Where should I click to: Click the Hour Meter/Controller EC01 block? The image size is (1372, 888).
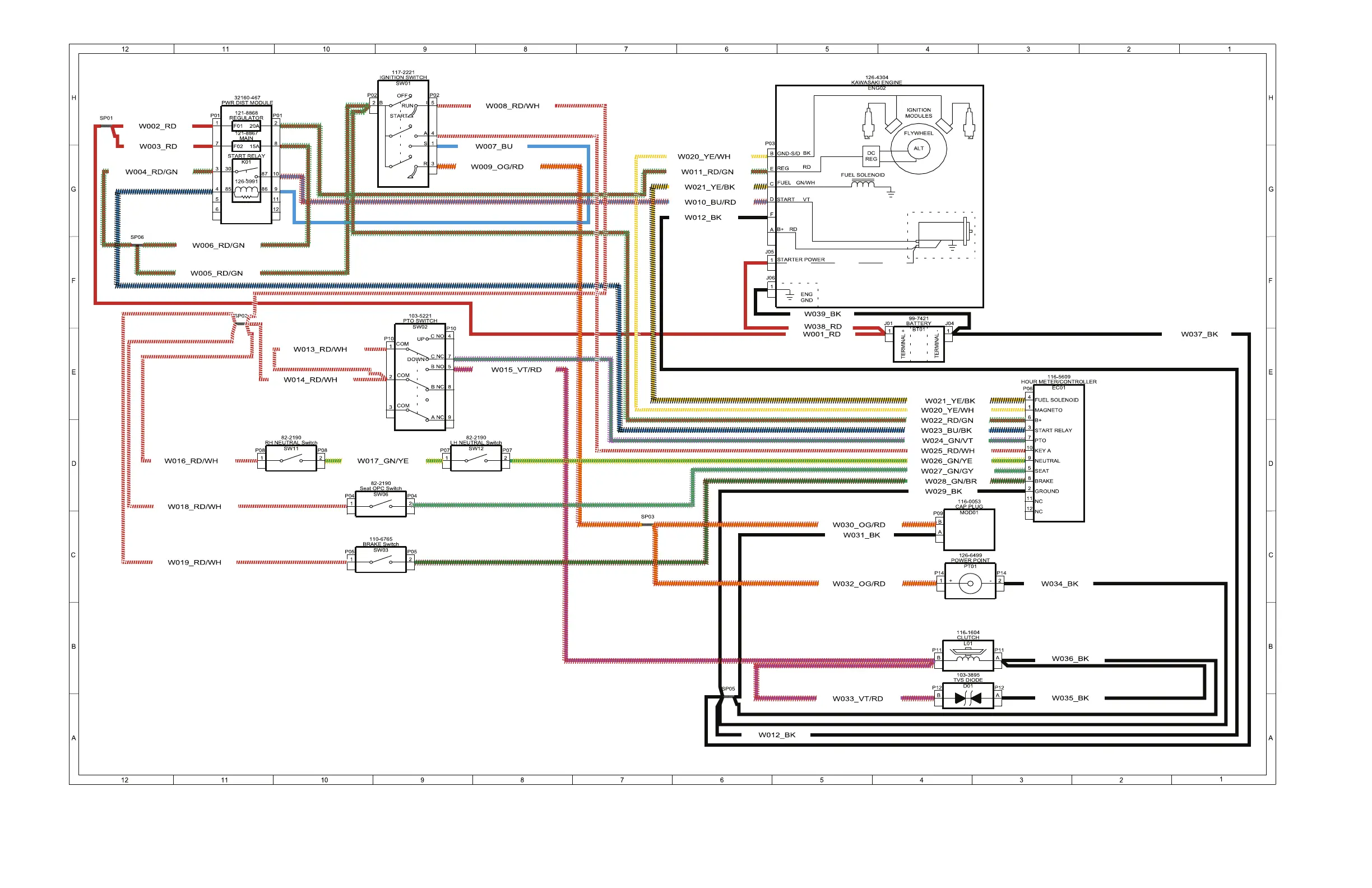click(x=1058, y=453)
